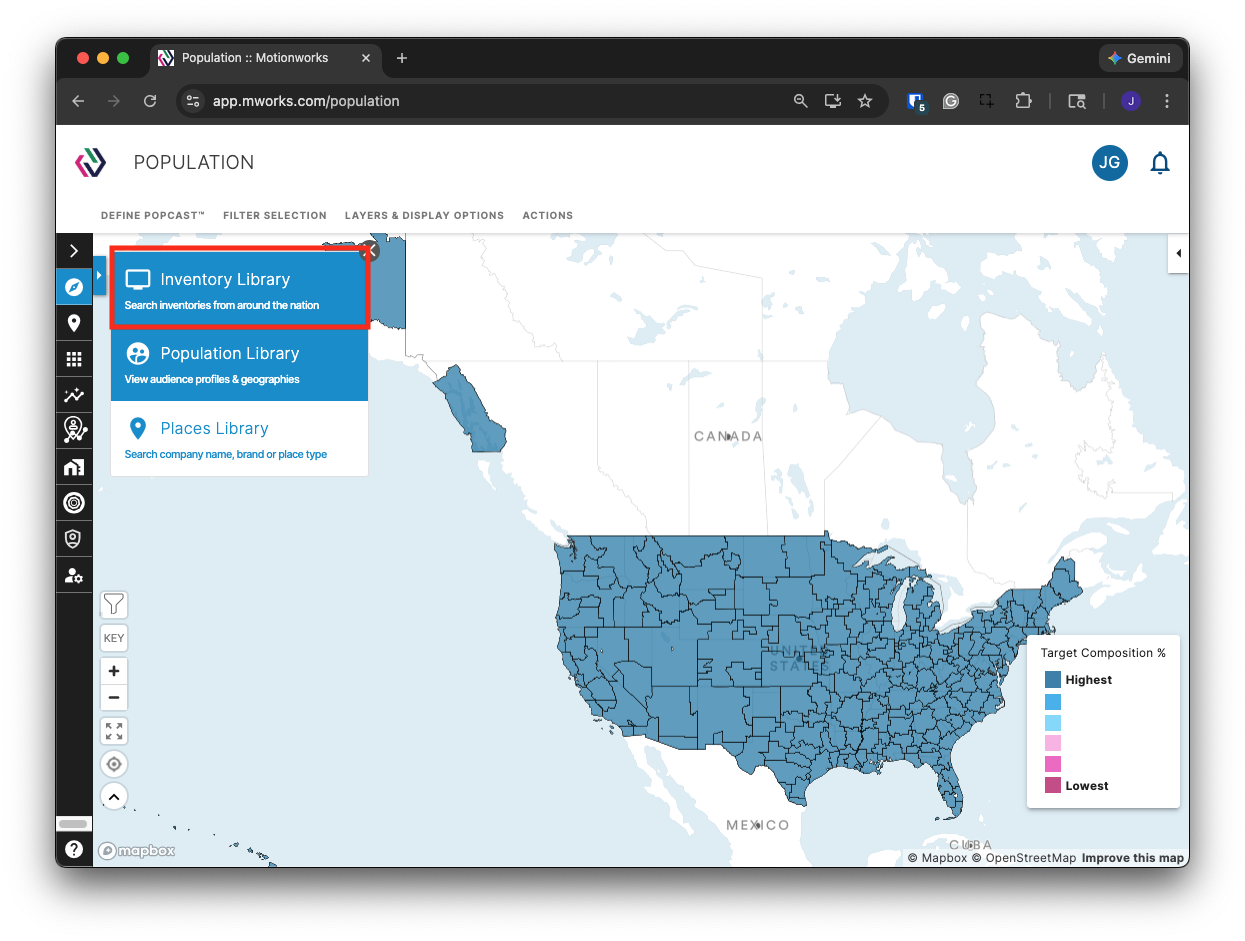Open the FILTER SELECTION menu

click(x=275, y=215)
